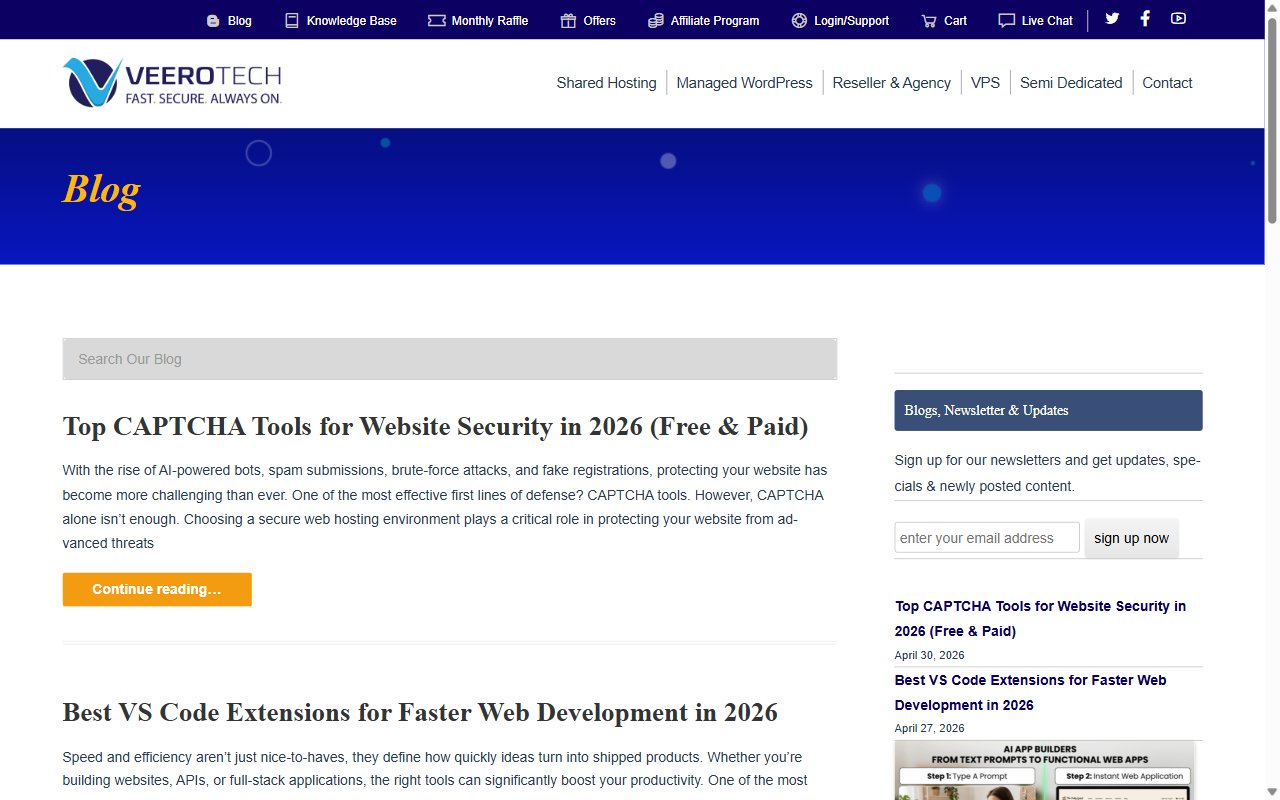Image resolution: width=1280 pixels, height=800 pixels.
Task: Click the Live Chat link text
Action: (x=1047, y=21)
